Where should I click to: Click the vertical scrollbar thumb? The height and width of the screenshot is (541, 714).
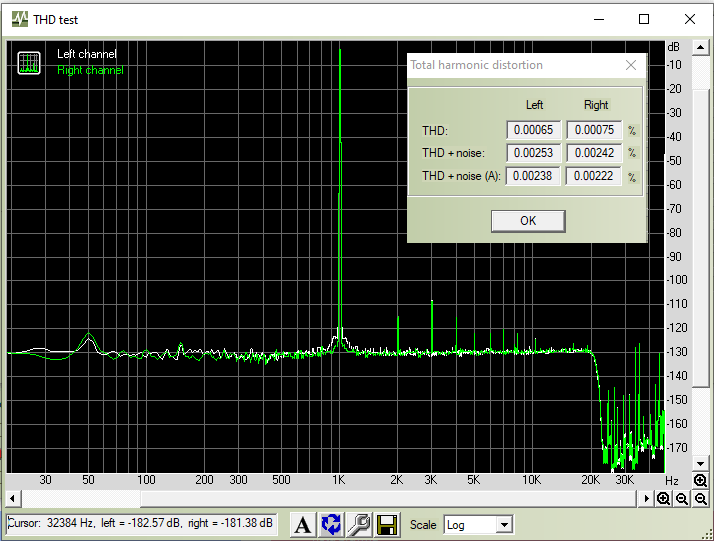click(700, 238)
